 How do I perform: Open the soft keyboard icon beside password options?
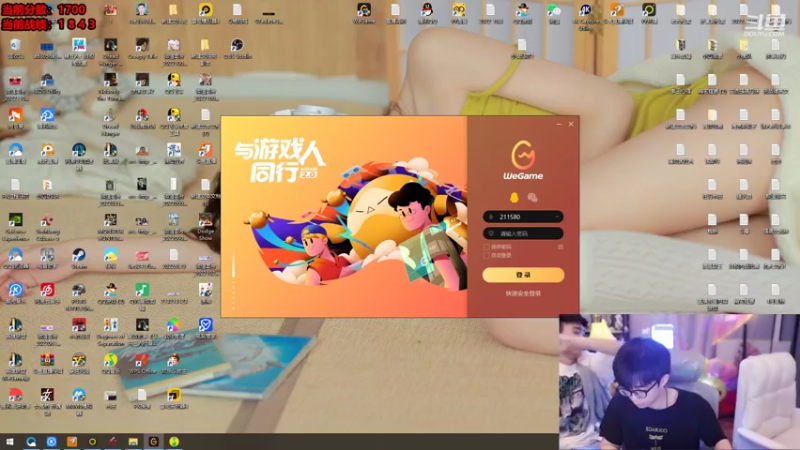pyautogui.click(x=560, y=247)
